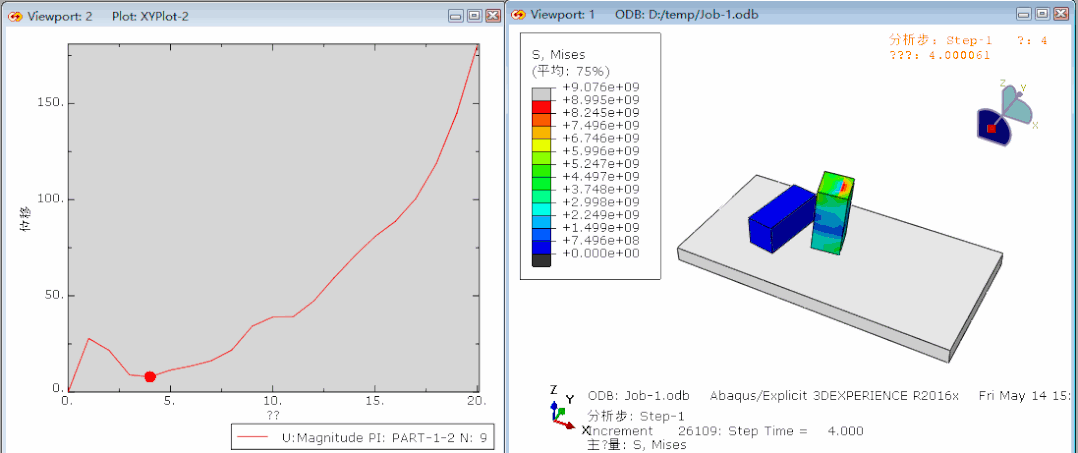The width and height of the screenshot is (1078, 453).
Task: Minimize the Viewport 2 XYPlot window
Action: 455,16
